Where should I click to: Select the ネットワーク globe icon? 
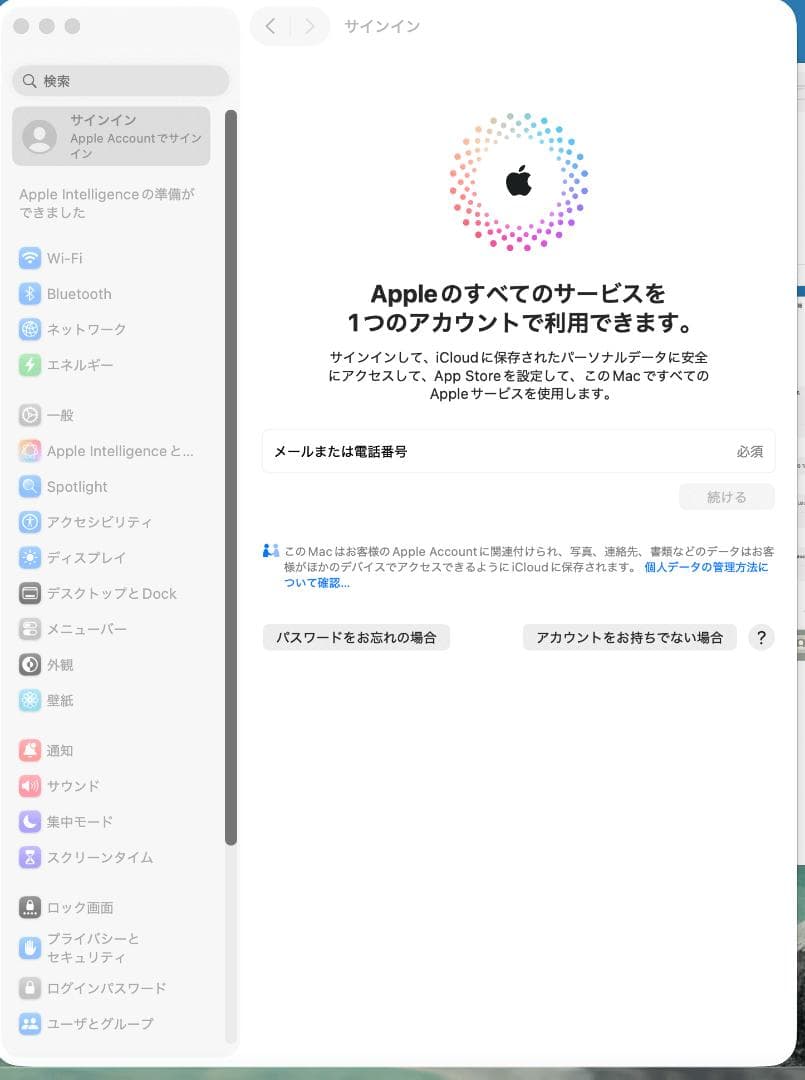click(x=30, y=329)
